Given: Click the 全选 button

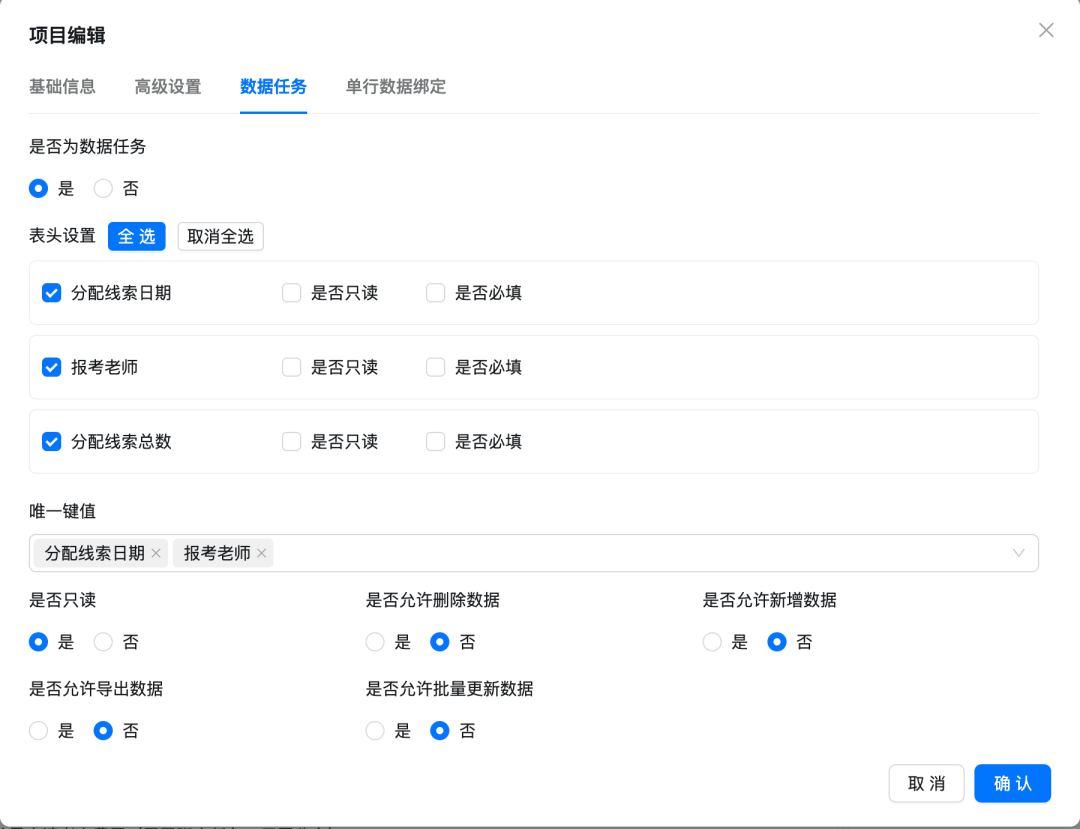Looking at the screenshot, I should 136,236.
